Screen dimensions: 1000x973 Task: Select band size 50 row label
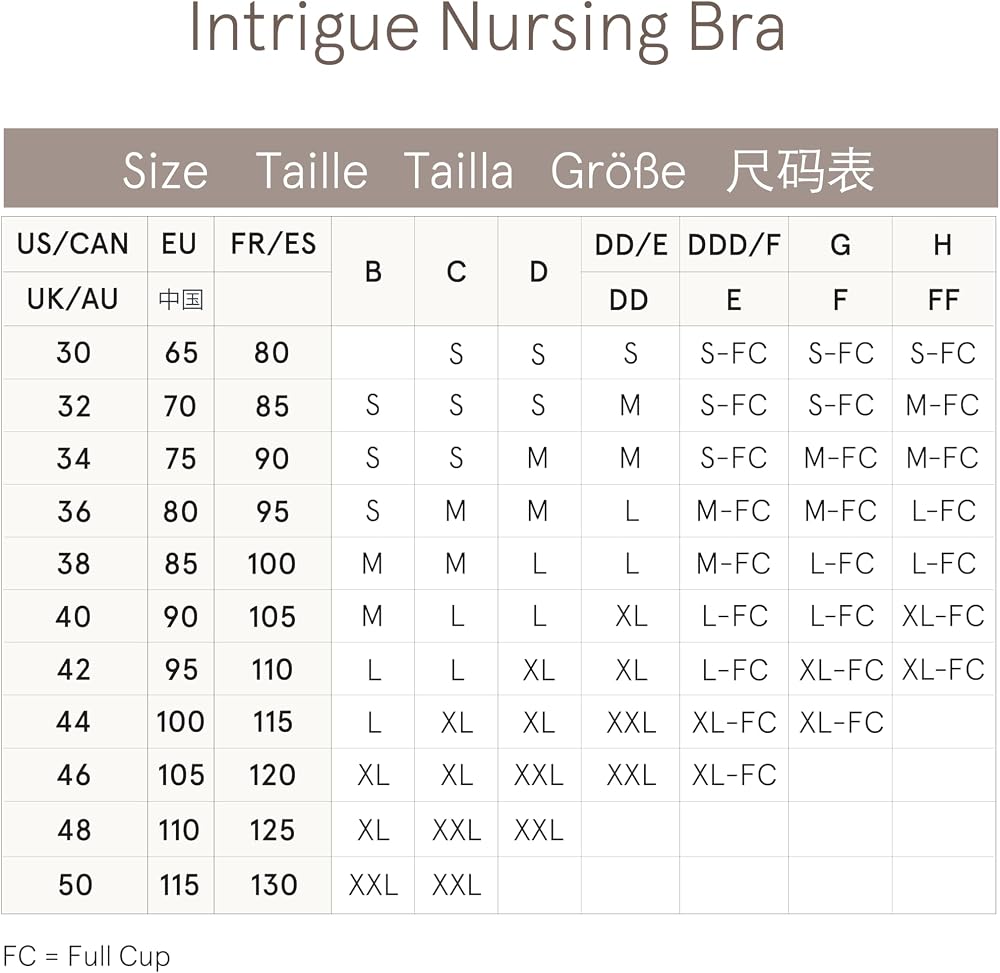pyautogui.click(x=75, y=885)
